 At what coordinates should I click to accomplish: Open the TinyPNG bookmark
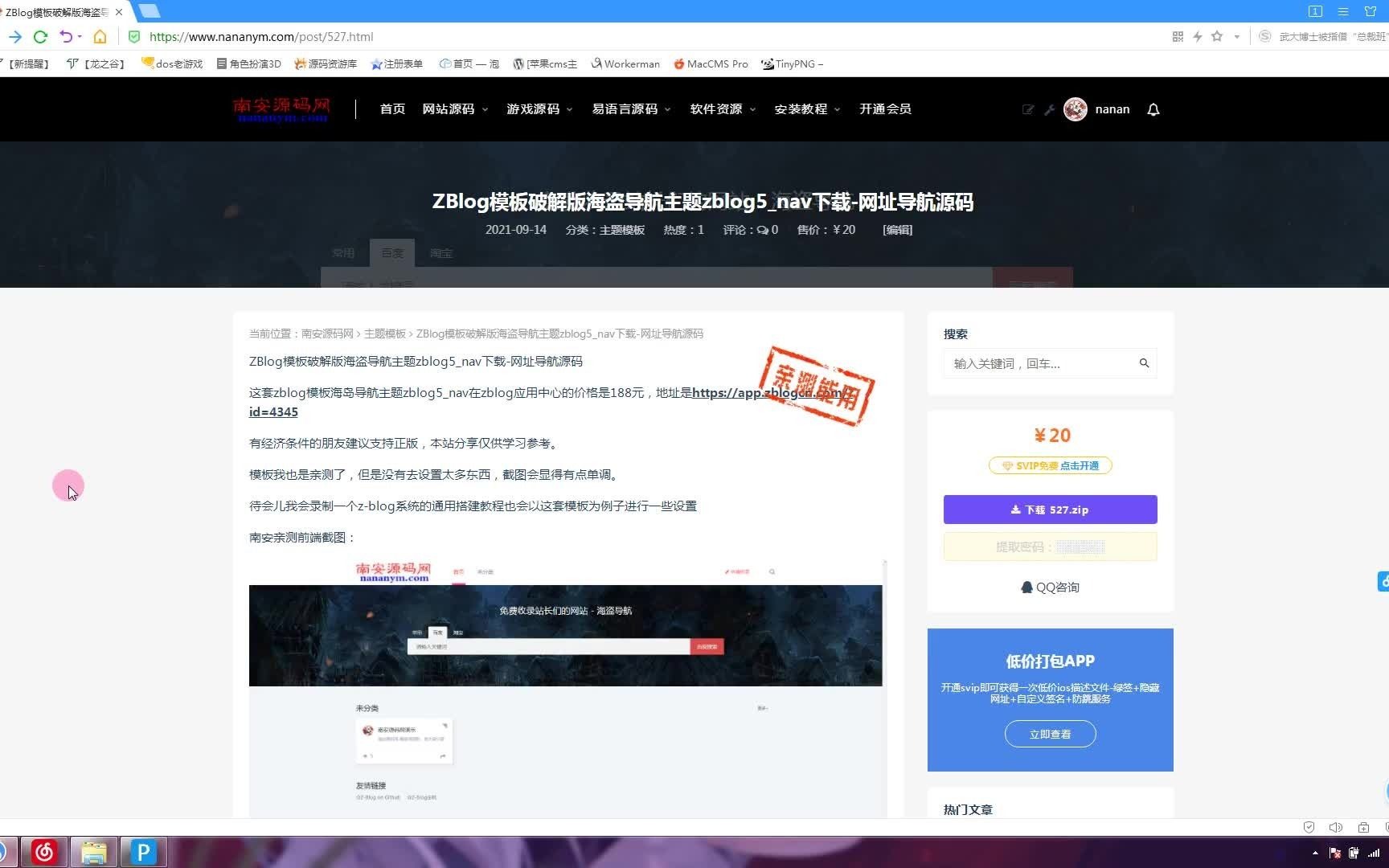tap(792, 64)
